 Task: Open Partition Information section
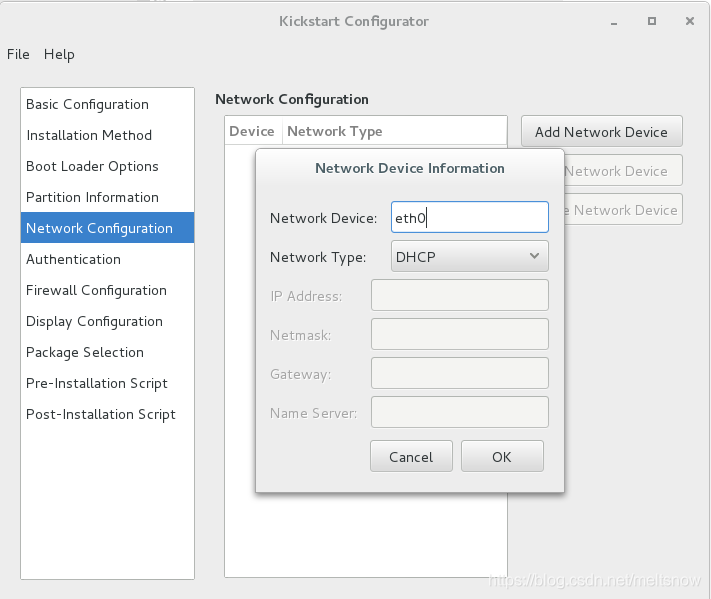click(x=107, y=197)
